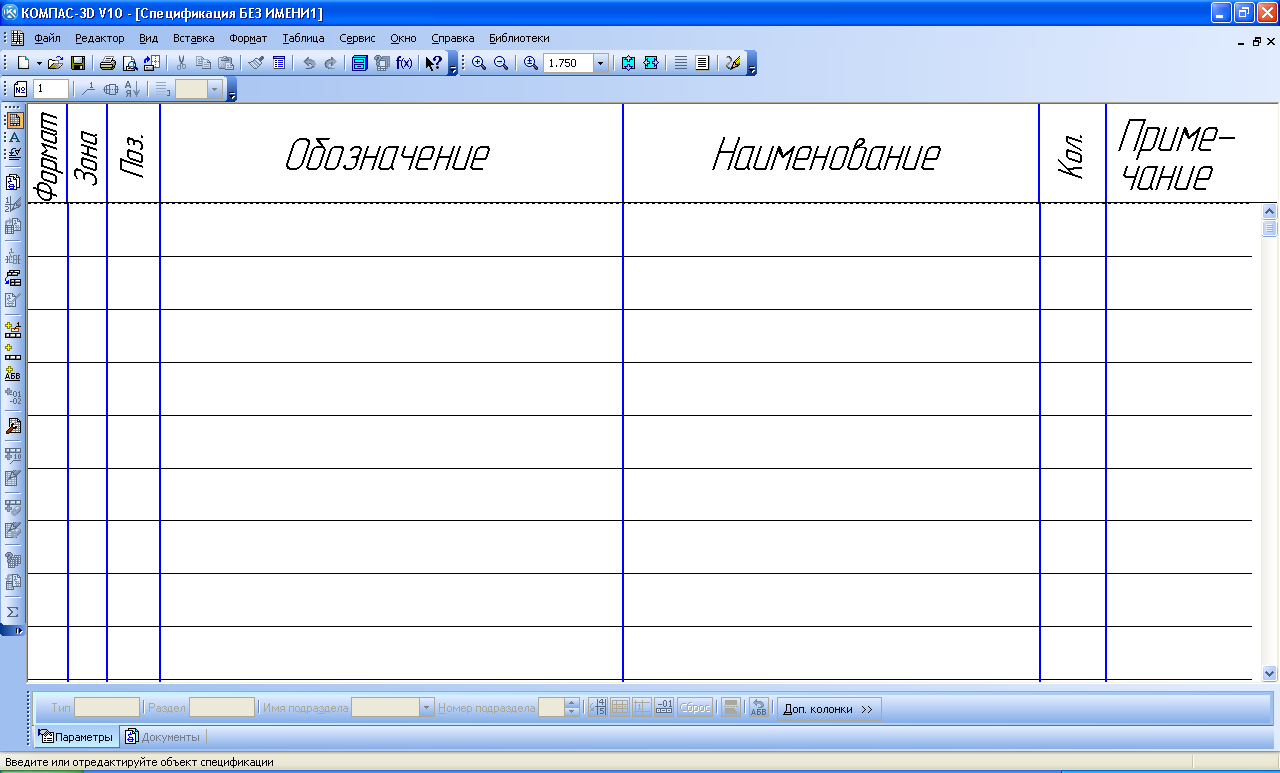Sort objects with A-Я sort icon
1280x773 pixels.
click(132, 90)
